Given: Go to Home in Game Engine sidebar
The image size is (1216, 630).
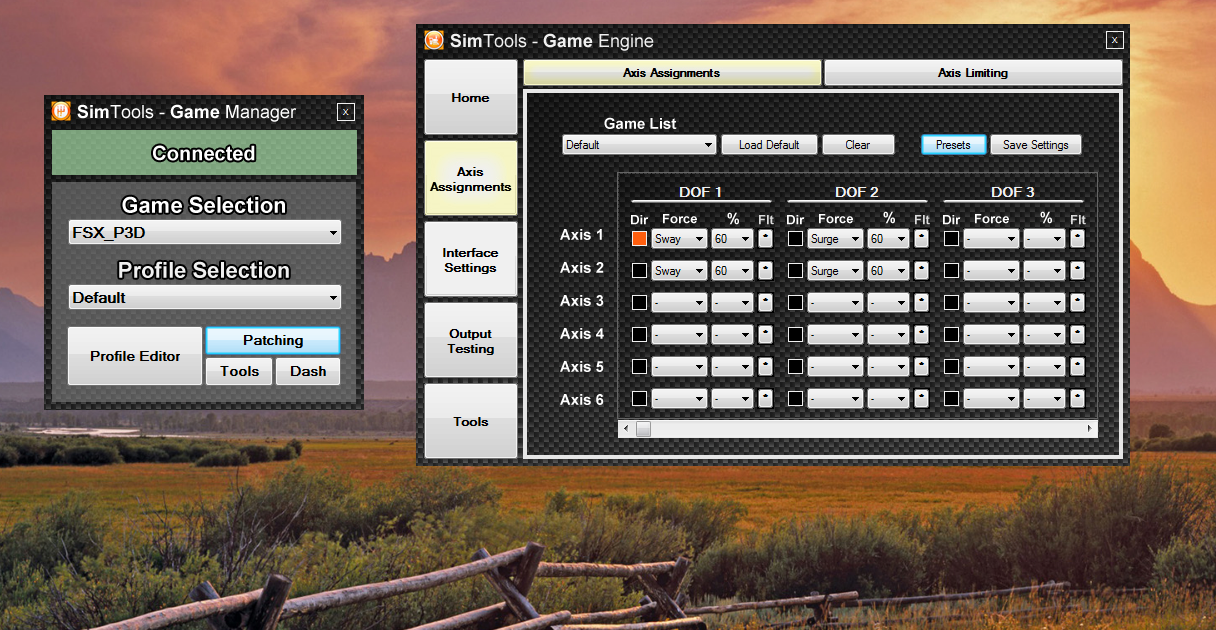Looking at the screenshot, I should coord(470,97).
